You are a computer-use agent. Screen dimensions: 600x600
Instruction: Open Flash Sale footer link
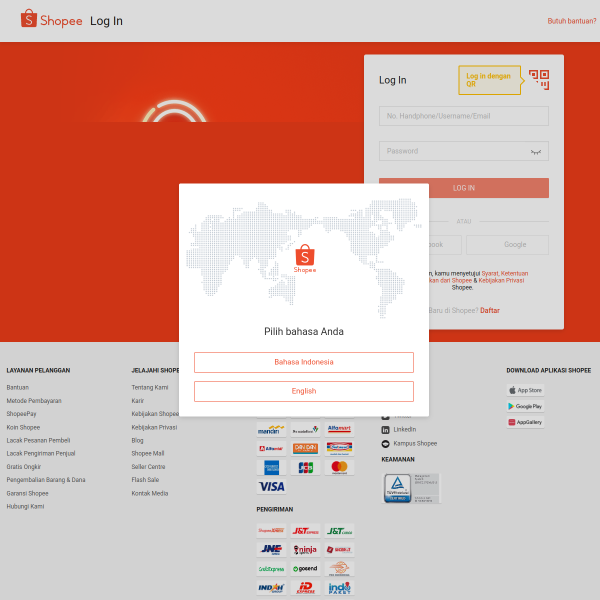(145, 480)
